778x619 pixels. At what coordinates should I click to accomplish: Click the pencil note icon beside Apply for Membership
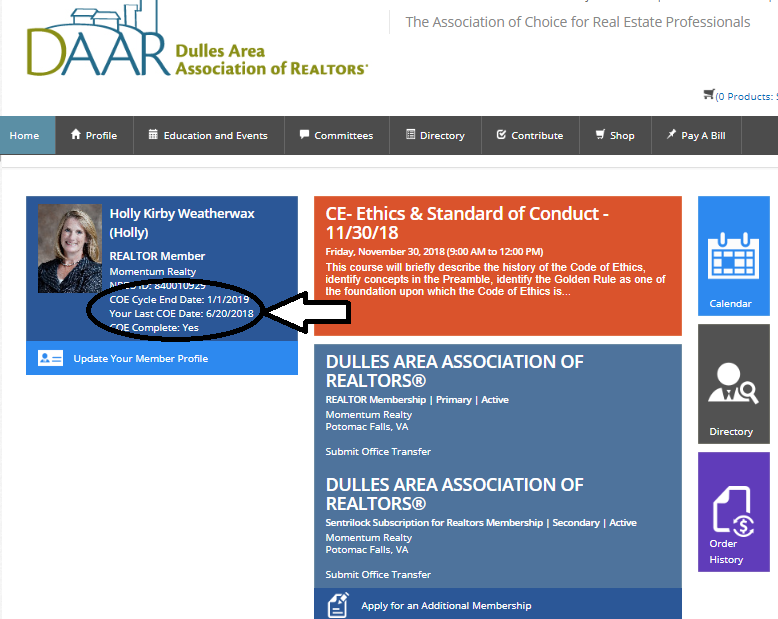(338, 605)
